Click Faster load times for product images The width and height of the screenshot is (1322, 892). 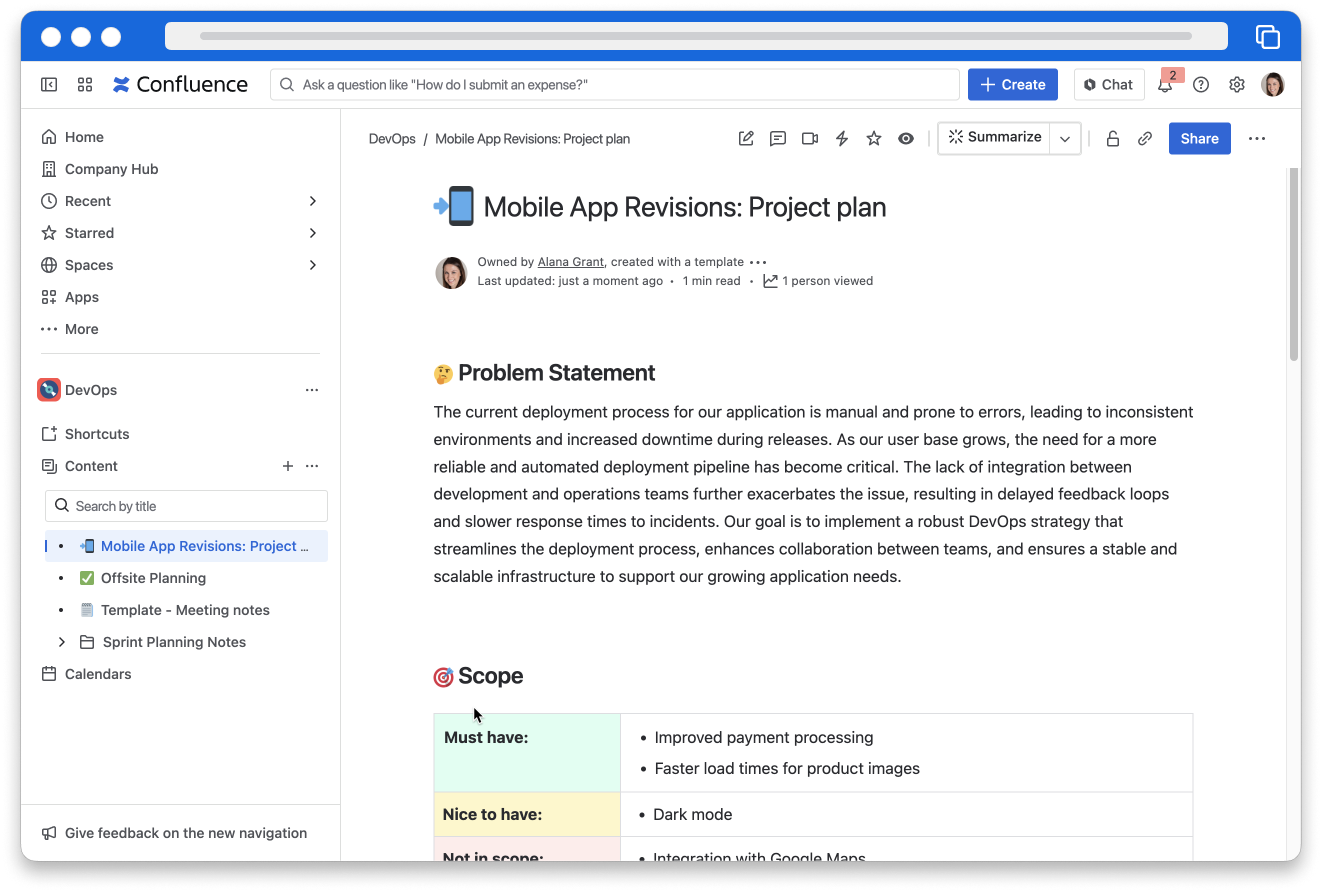(787, 769)
